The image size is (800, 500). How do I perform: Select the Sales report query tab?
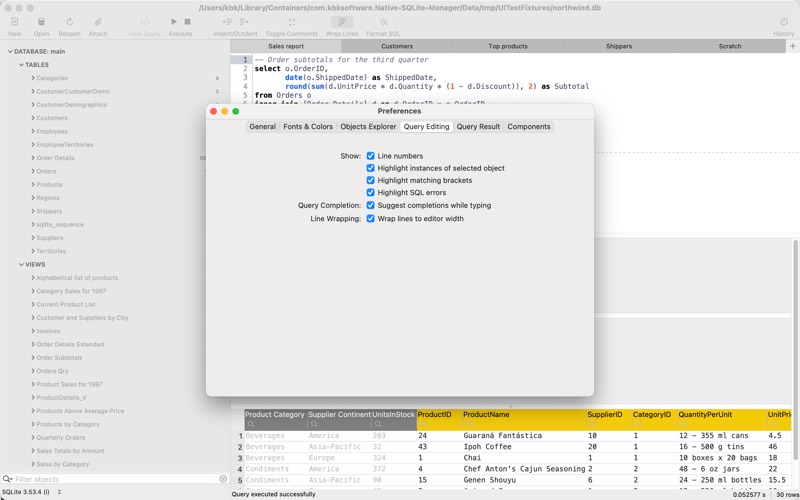286,46
